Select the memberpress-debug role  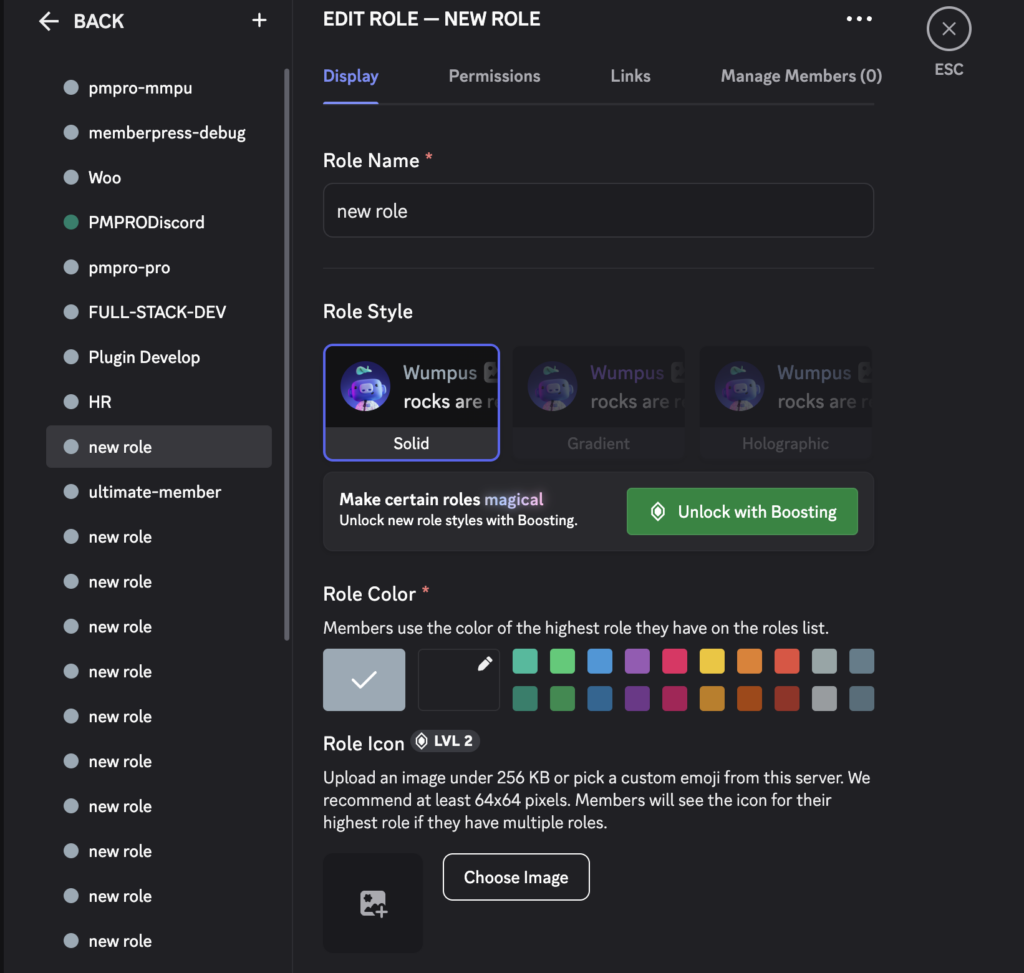click(159, 133)
